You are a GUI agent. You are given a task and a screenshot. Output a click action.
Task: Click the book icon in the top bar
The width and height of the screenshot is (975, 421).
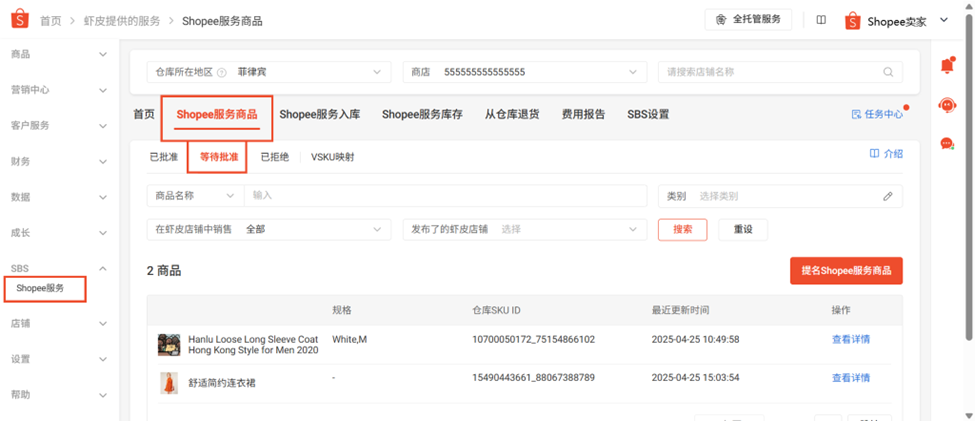point(821,20)
